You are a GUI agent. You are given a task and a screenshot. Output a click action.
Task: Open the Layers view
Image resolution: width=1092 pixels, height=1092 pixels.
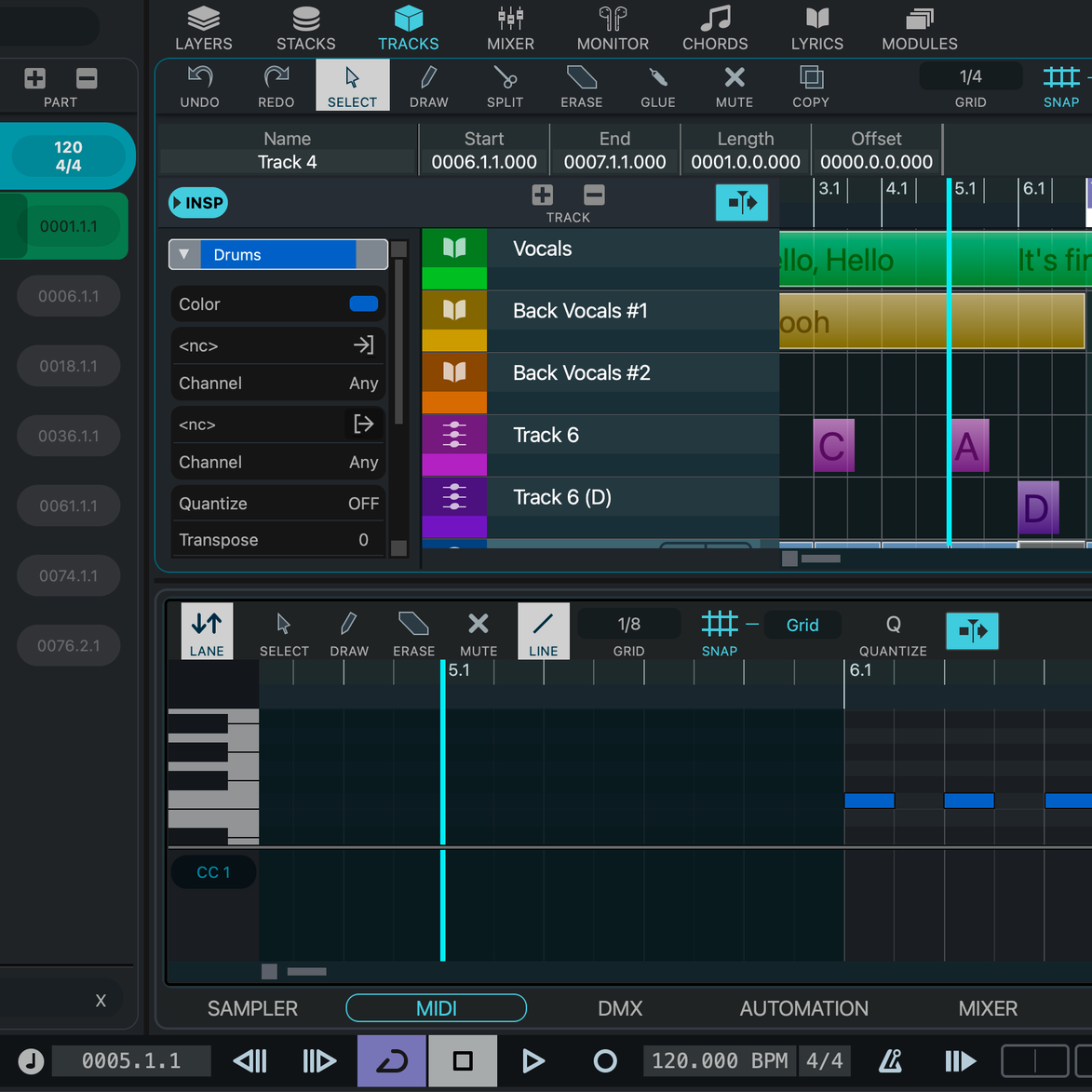tap(203, 28)
